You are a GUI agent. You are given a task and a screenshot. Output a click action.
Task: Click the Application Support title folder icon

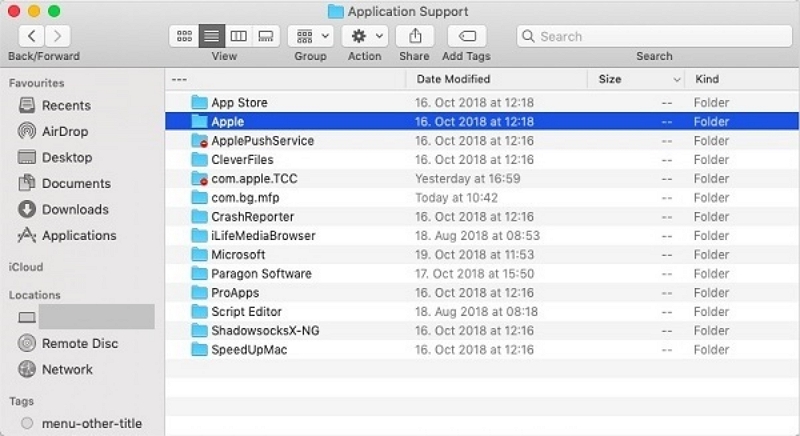tap(335, 11)
